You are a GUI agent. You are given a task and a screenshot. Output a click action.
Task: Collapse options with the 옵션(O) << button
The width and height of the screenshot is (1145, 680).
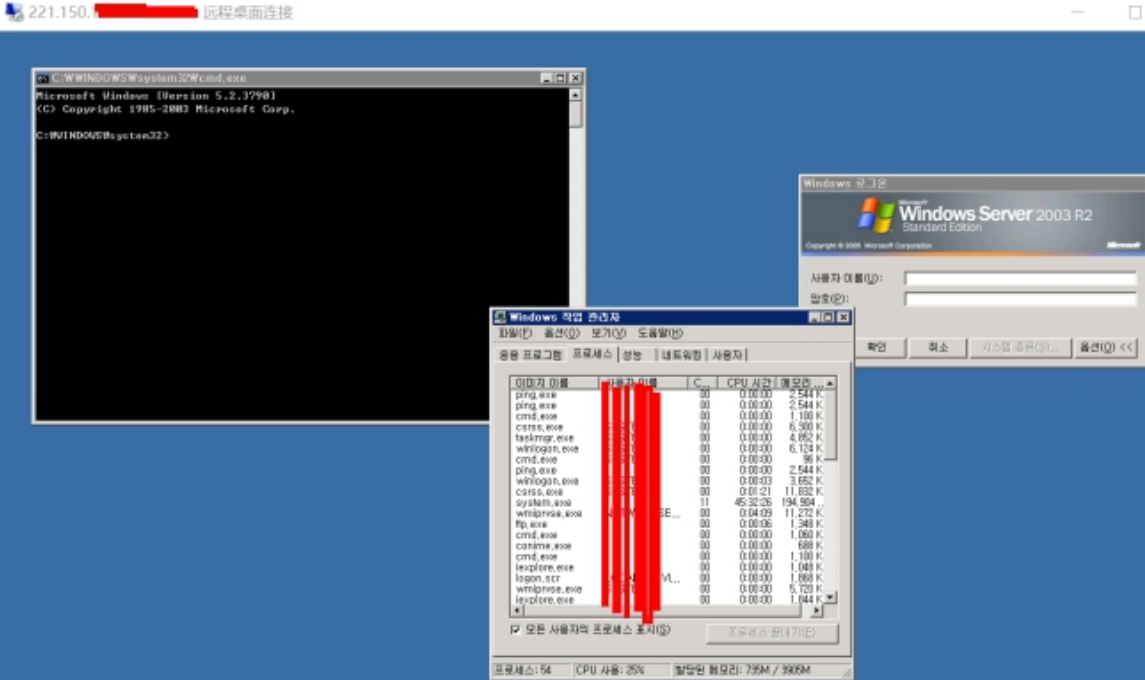pyautogui.click(x=1107, y=347)
